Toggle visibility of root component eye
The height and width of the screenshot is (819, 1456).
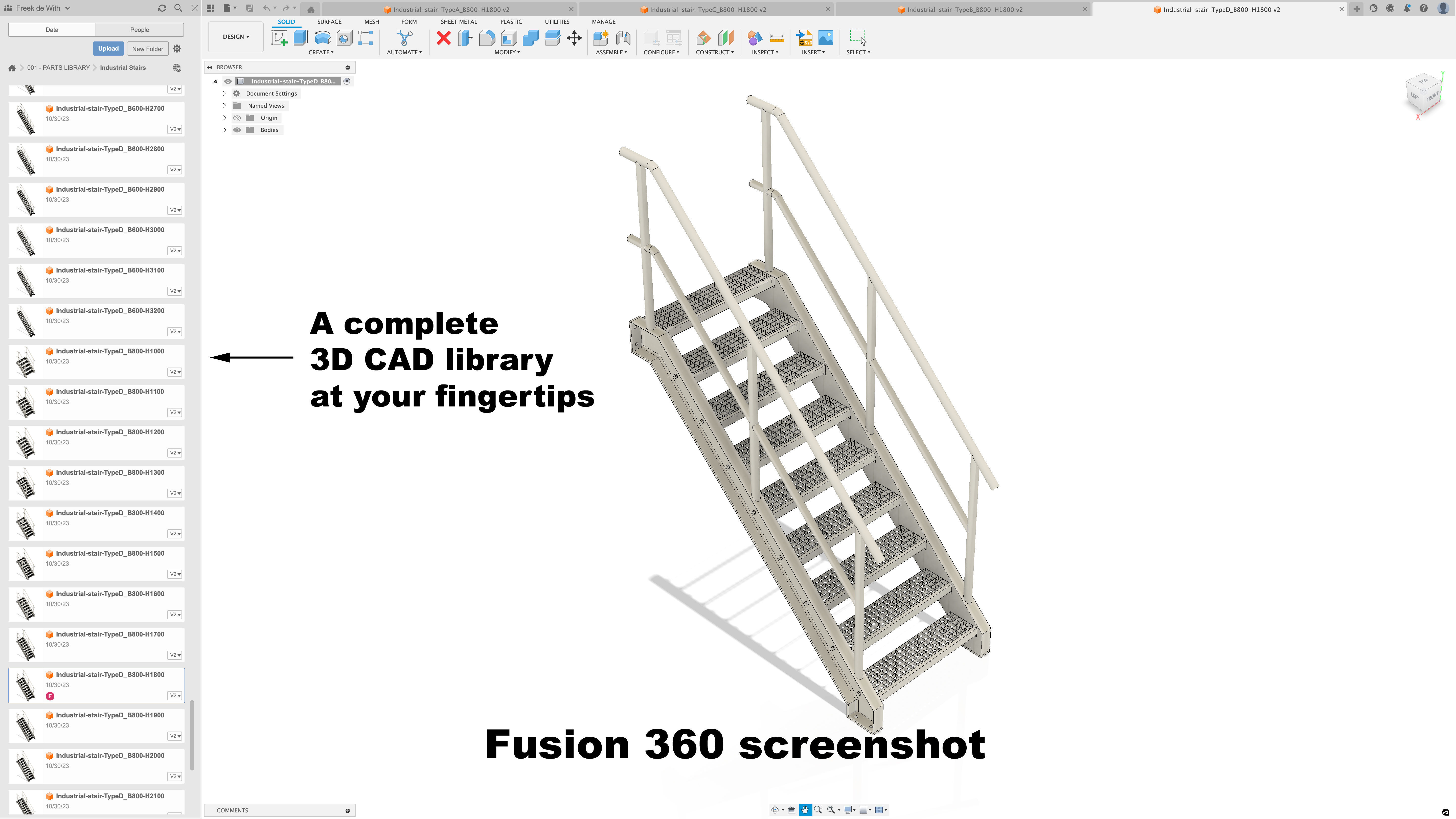coord(228,81)
